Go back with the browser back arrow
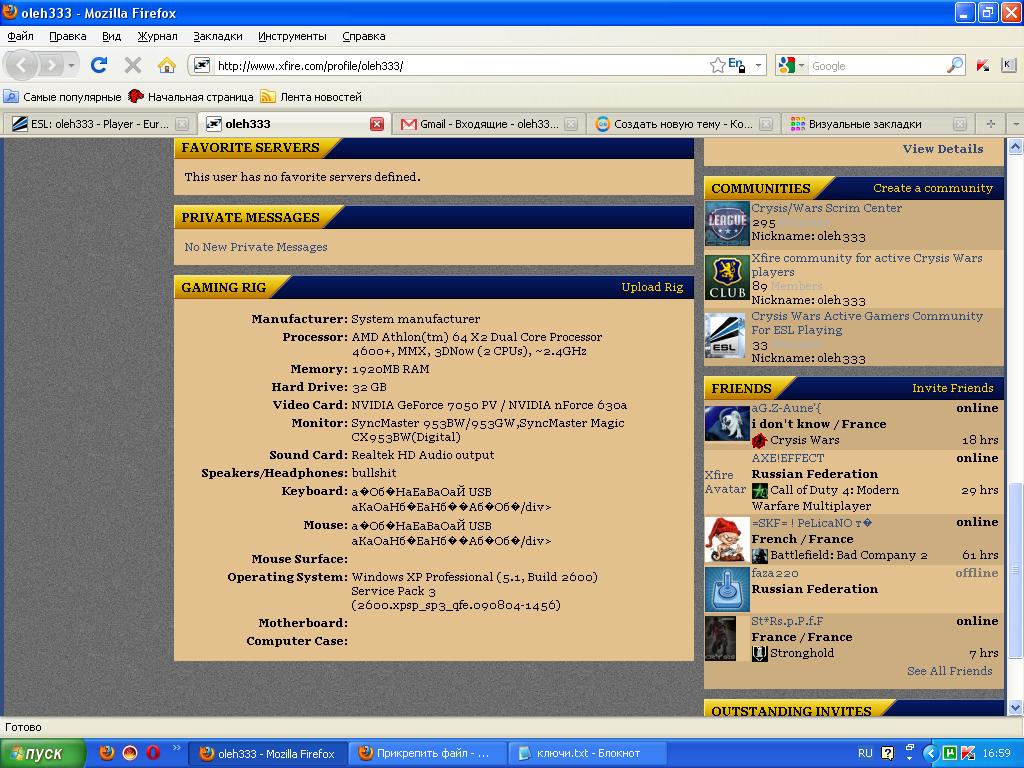The height and width of the screenshot is (768, 1024). pos(22,65)
